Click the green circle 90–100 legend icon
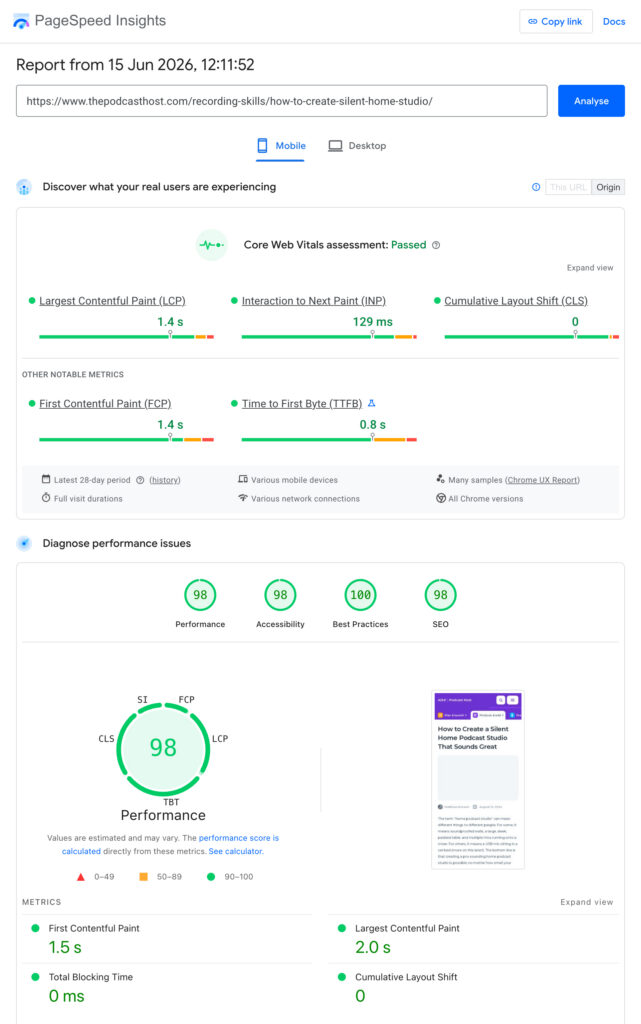The image size is (641, 1024). (x=211, y=877)
